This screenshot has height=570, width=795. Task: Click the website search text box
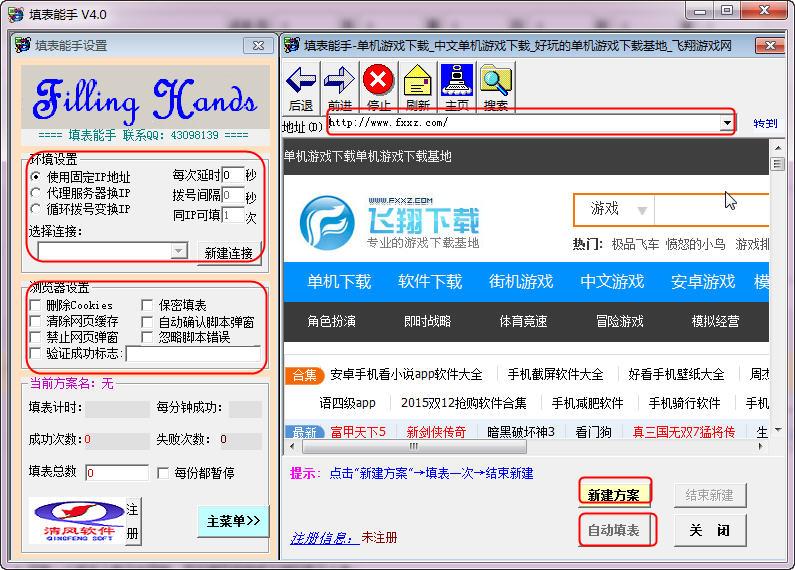[x=711, y=210]
